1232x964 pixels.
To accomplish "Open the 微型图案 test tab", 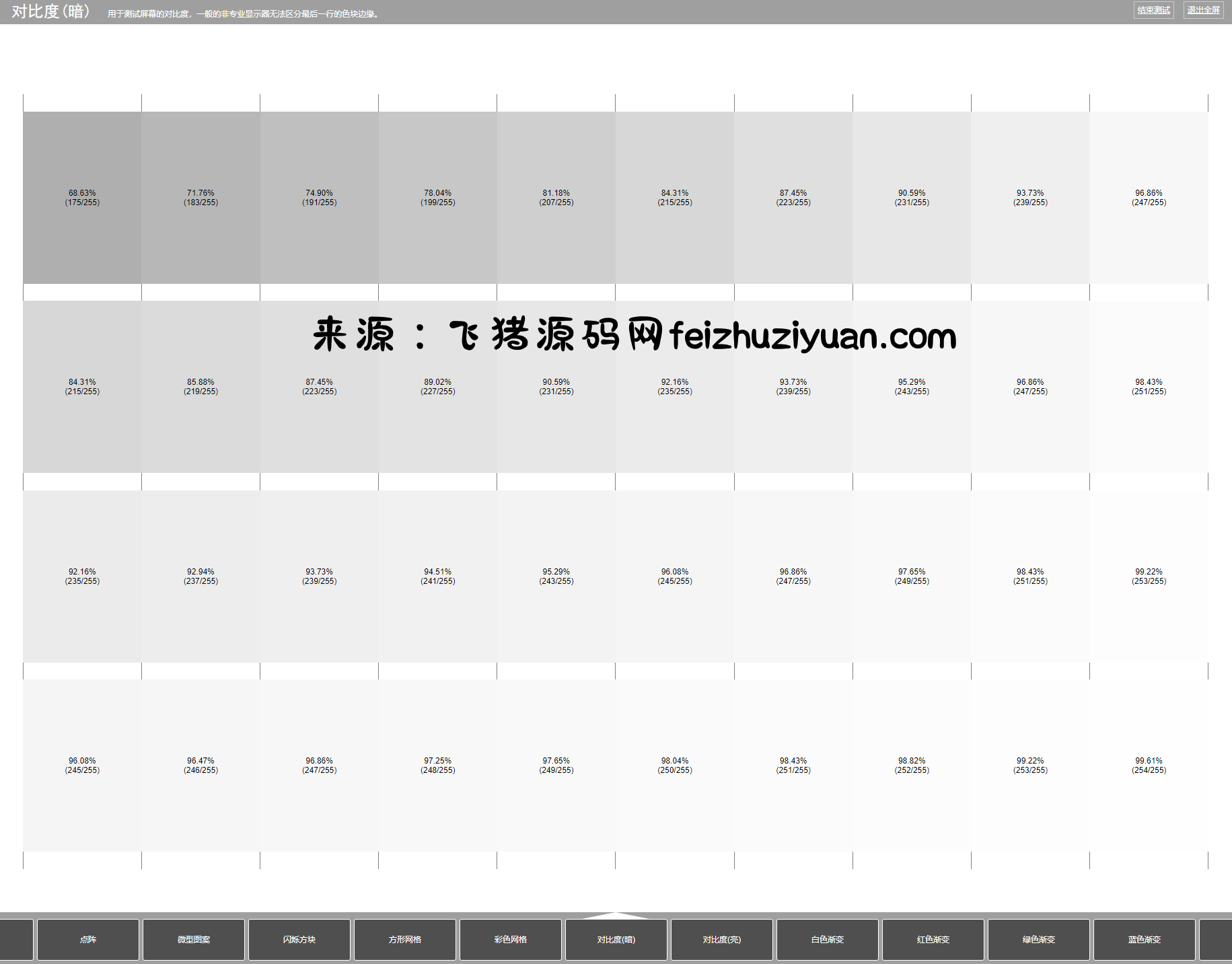I will [x=194, y=939].
